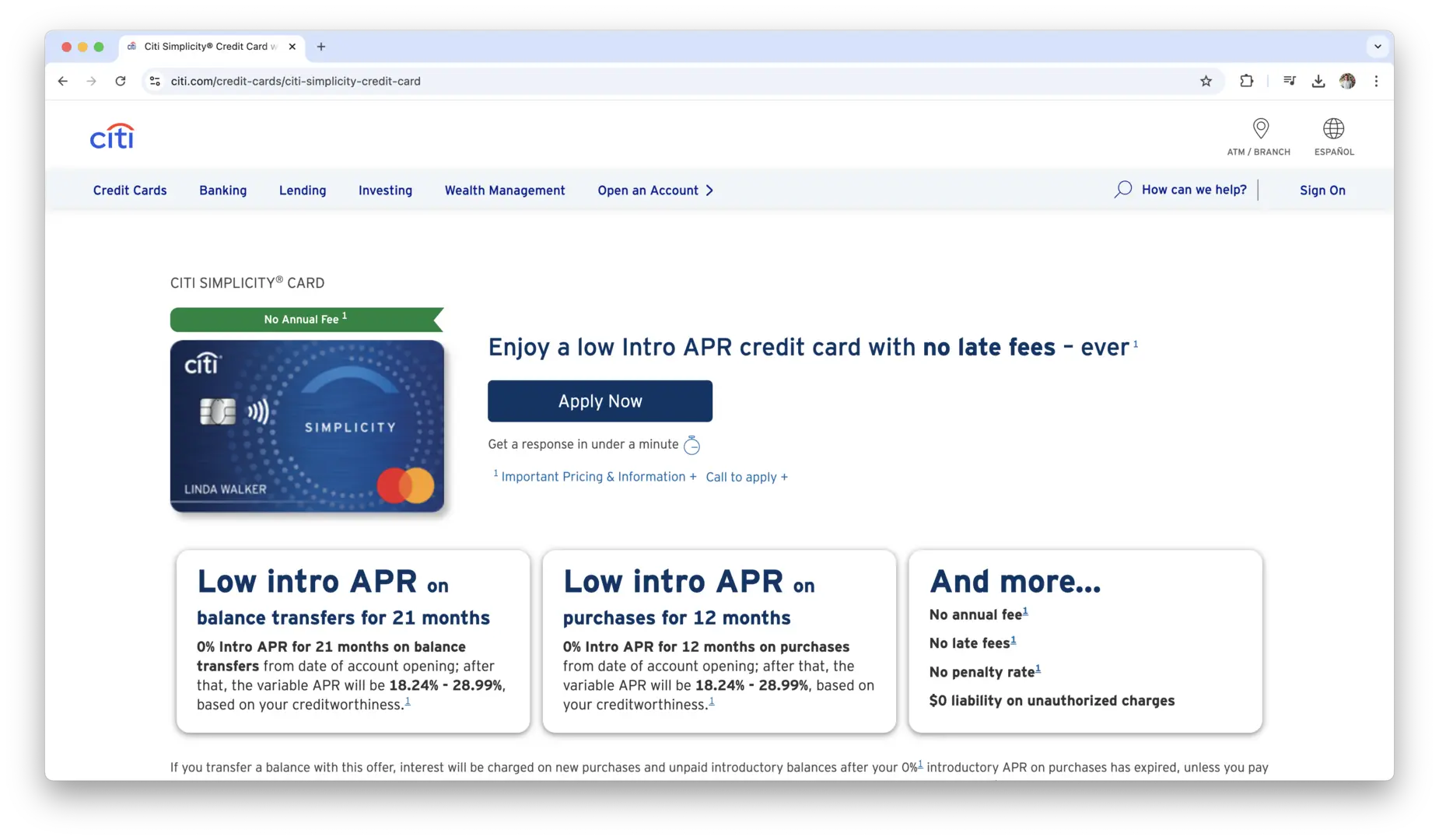View site information icon in address bar

(x=155, y=81)
